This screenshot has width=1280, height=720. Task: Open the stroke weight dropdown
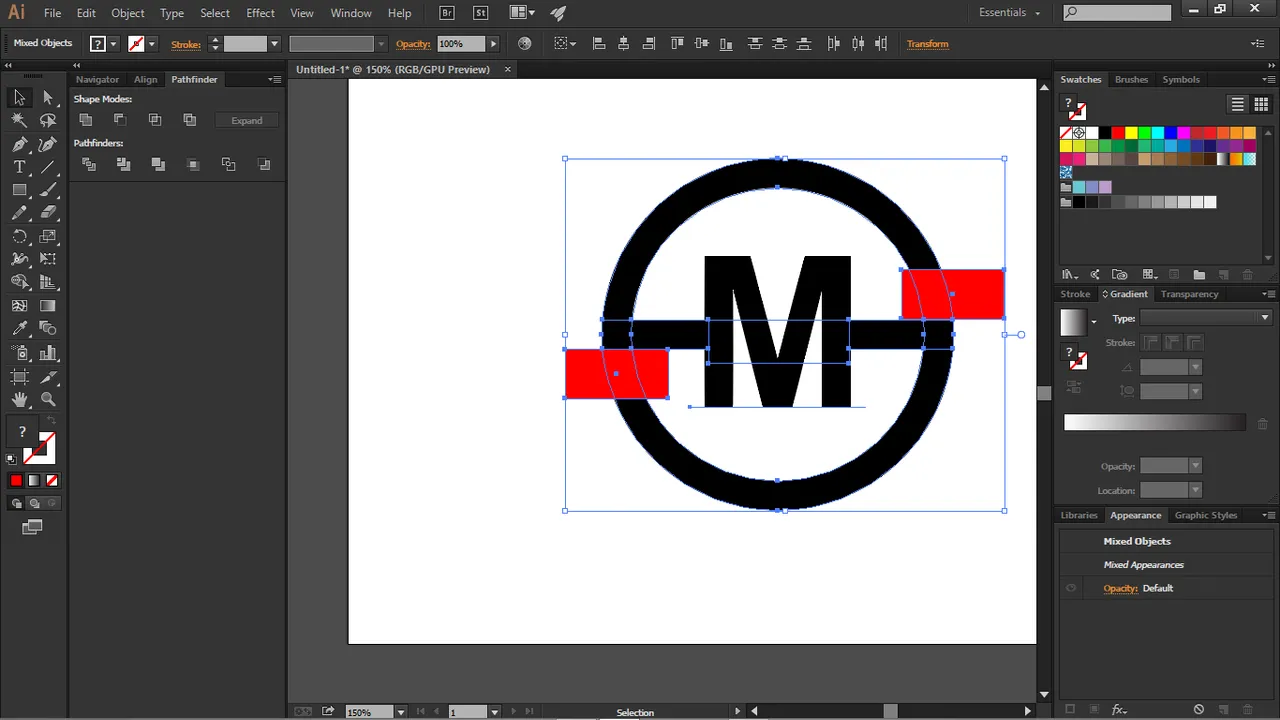274,44
